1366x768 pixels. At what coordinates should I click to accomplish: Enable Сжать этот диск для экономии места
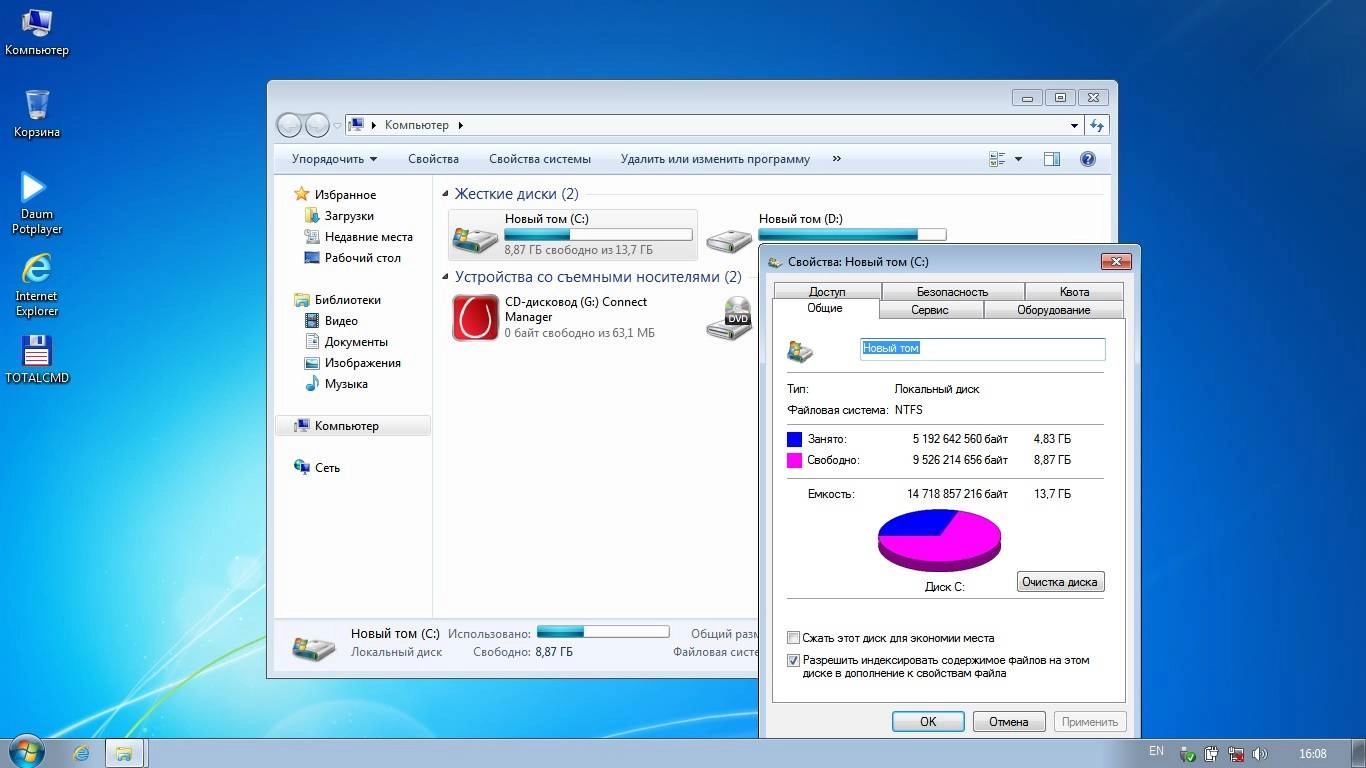(794, 638)
